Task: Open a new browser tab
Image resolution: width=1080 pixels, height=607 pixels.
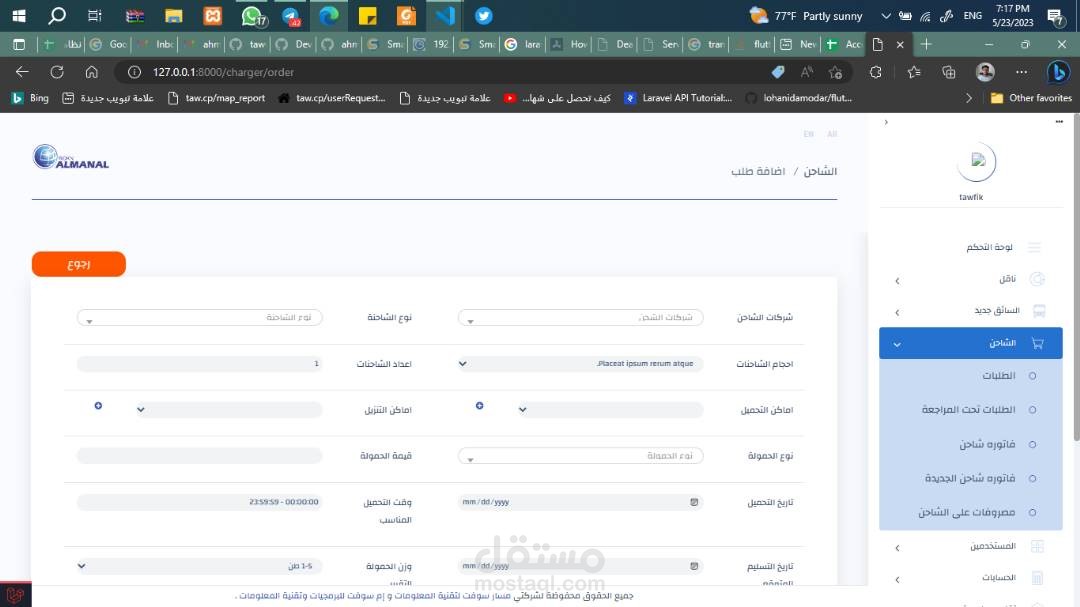Action: coord(926,44)
